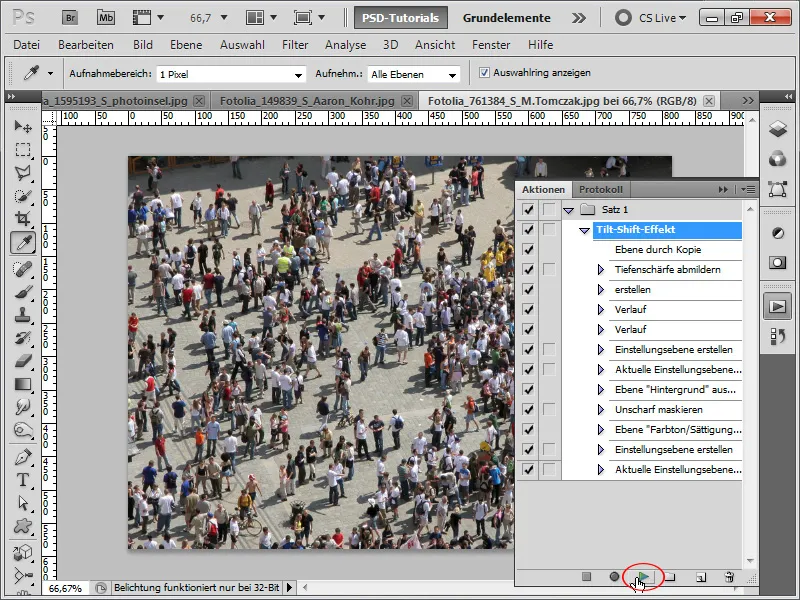
Task: Select the Type tool
Action: coord(23,480)
